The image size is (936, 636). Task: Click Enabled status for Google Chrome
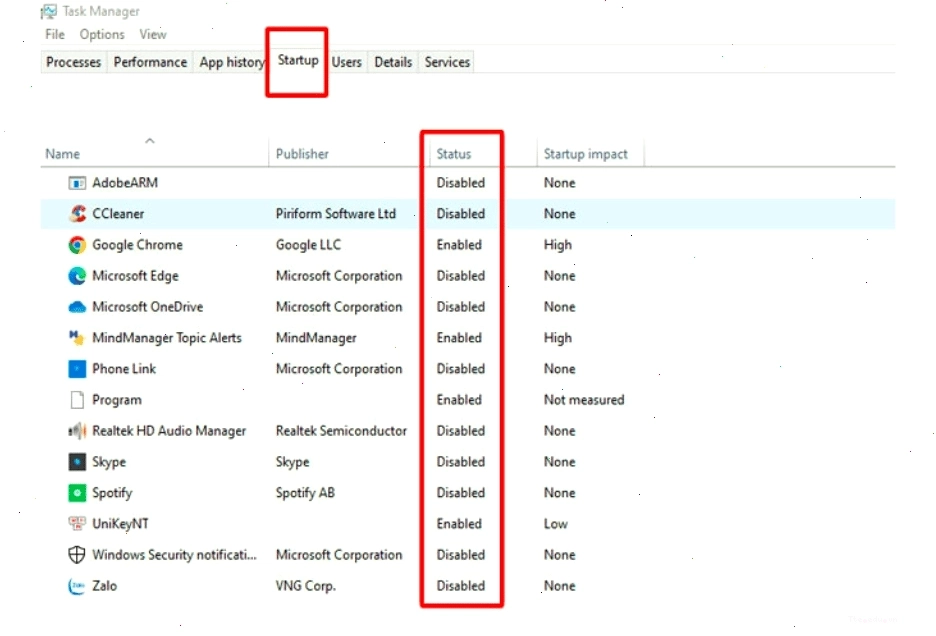(459, 245)
